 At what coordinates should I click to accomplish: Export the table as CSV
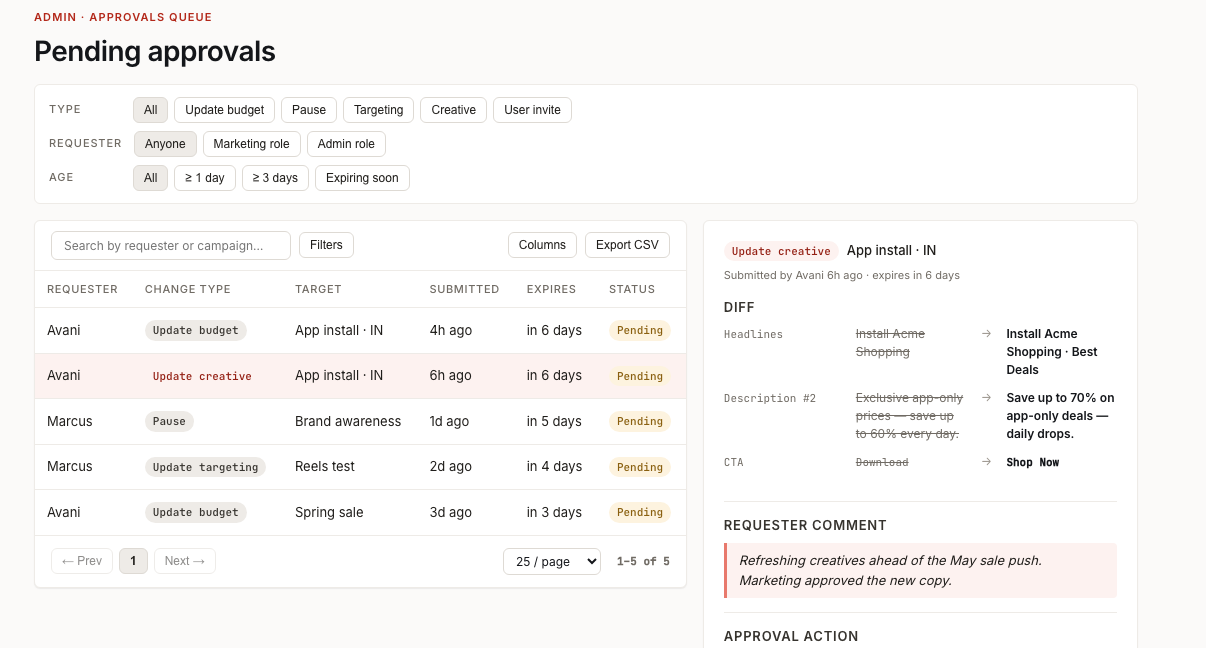tap(627, 245)
